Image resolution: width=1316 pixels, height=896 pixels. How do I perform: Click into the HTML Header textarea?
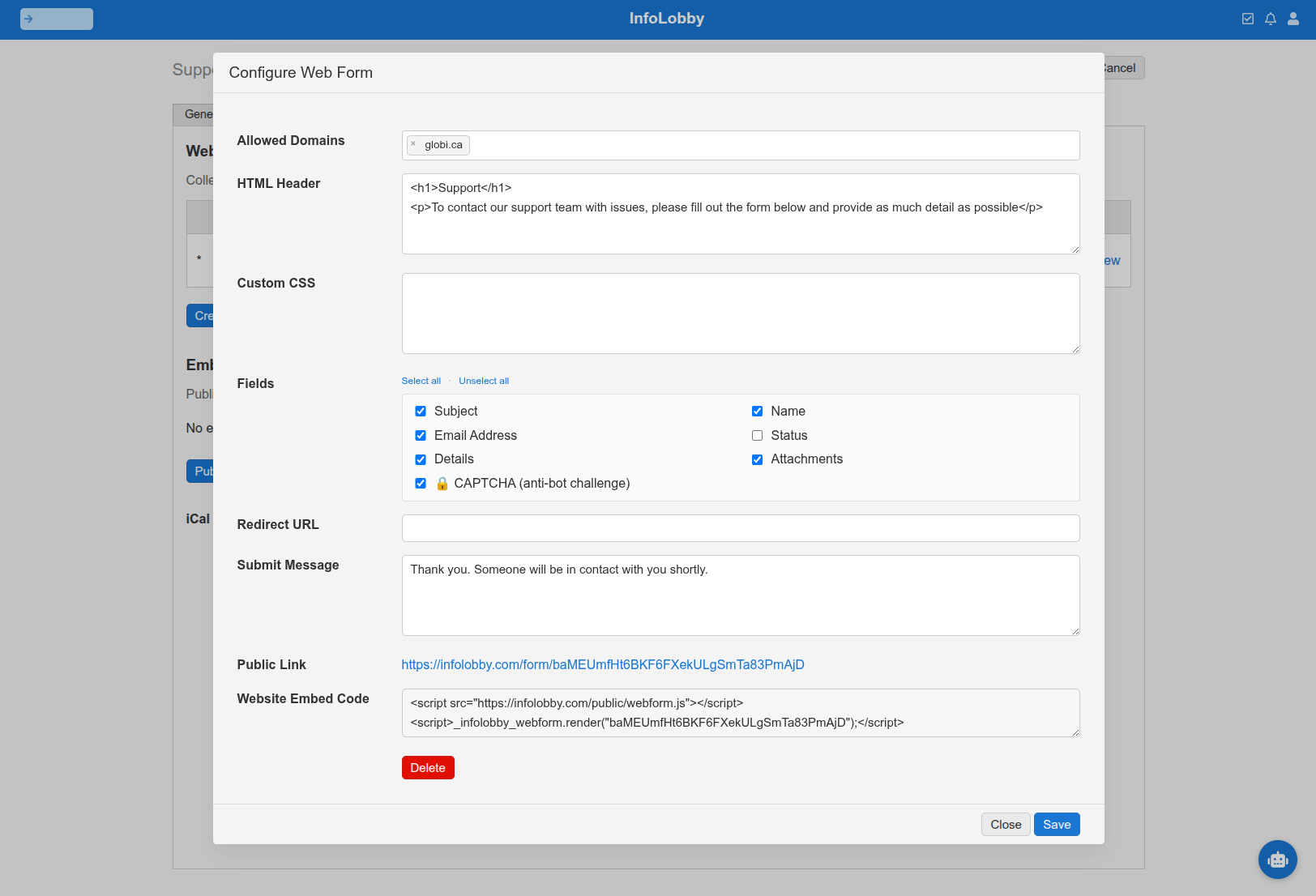[741, 214]
